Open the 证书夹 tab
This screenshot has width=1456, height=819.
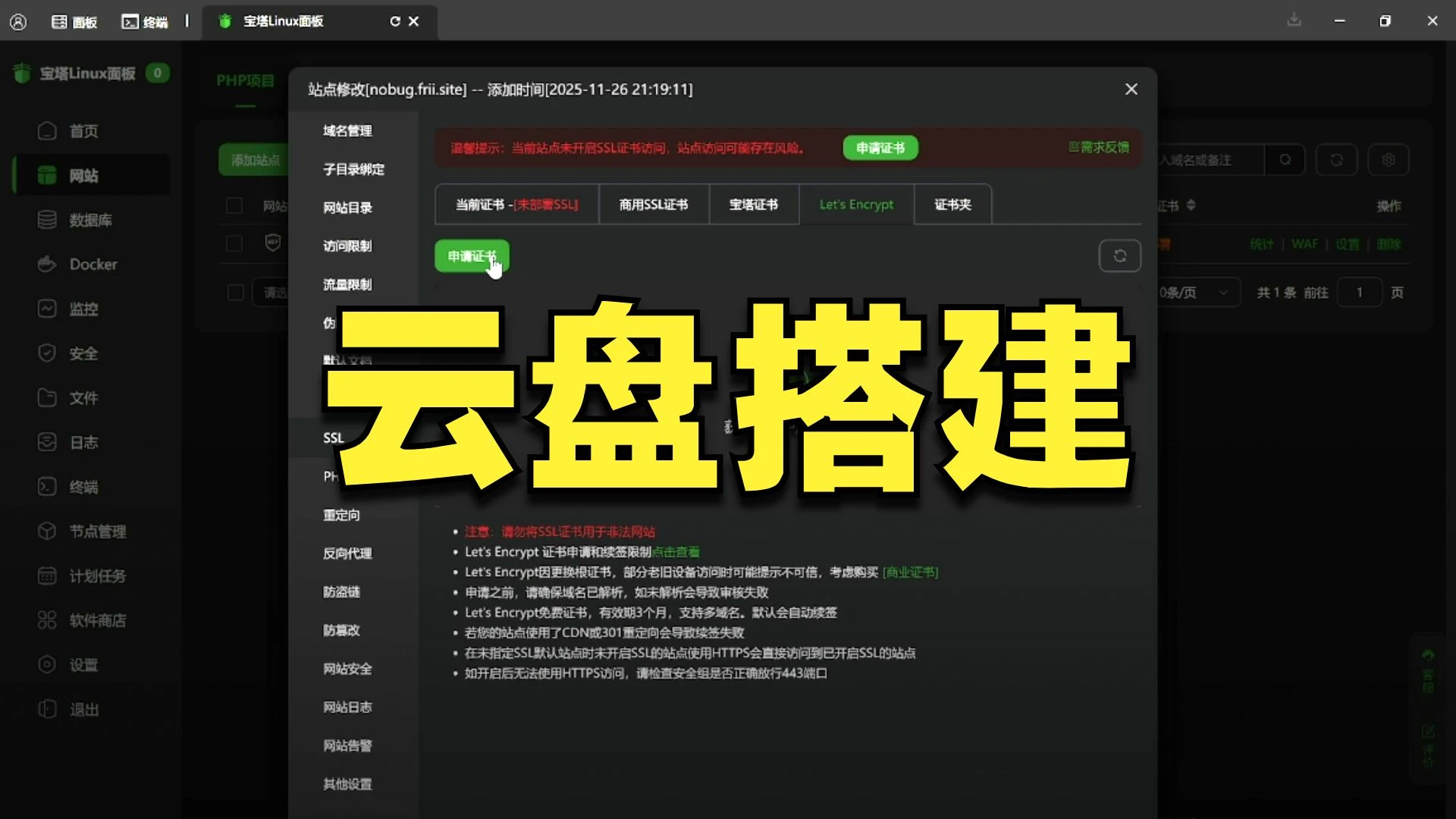click(952, 205)
